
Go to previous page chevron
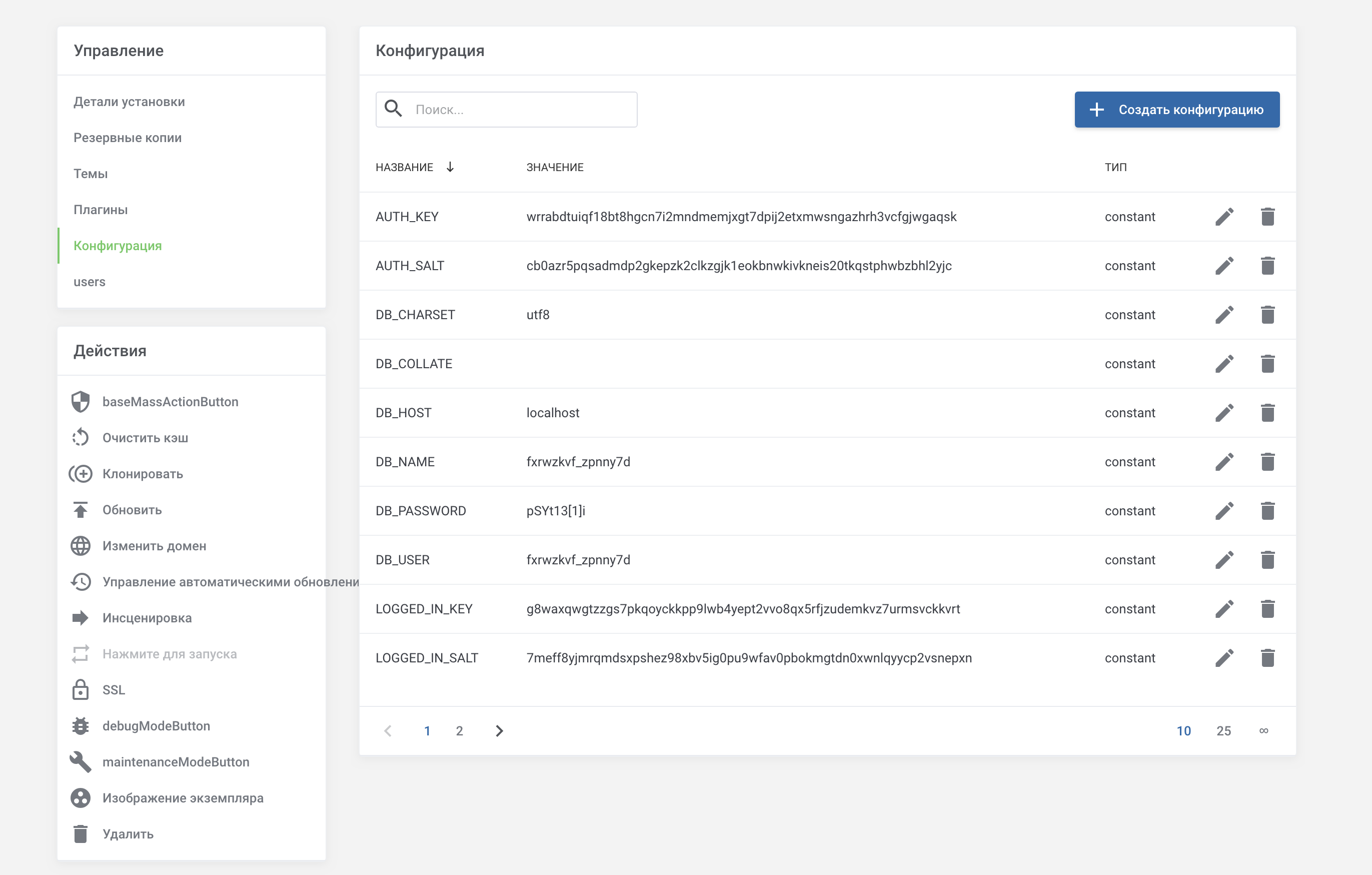pyautogui.click(x=388, y=731)
